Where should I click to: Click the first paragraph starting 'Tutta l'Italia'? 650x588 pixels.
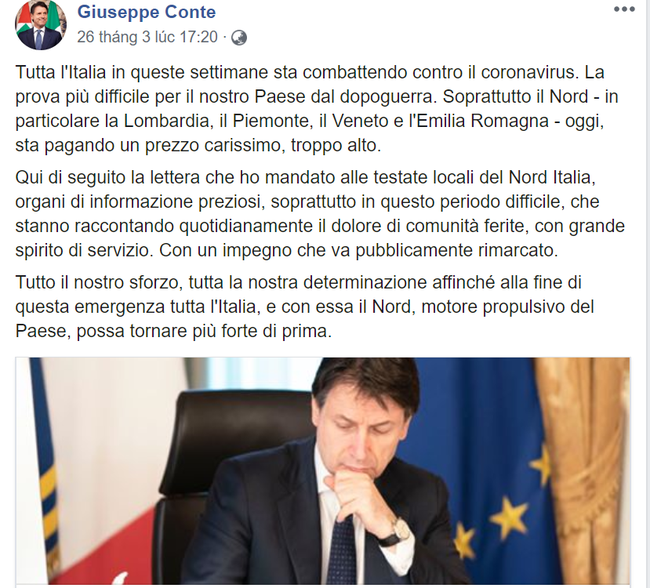[317, 109]
